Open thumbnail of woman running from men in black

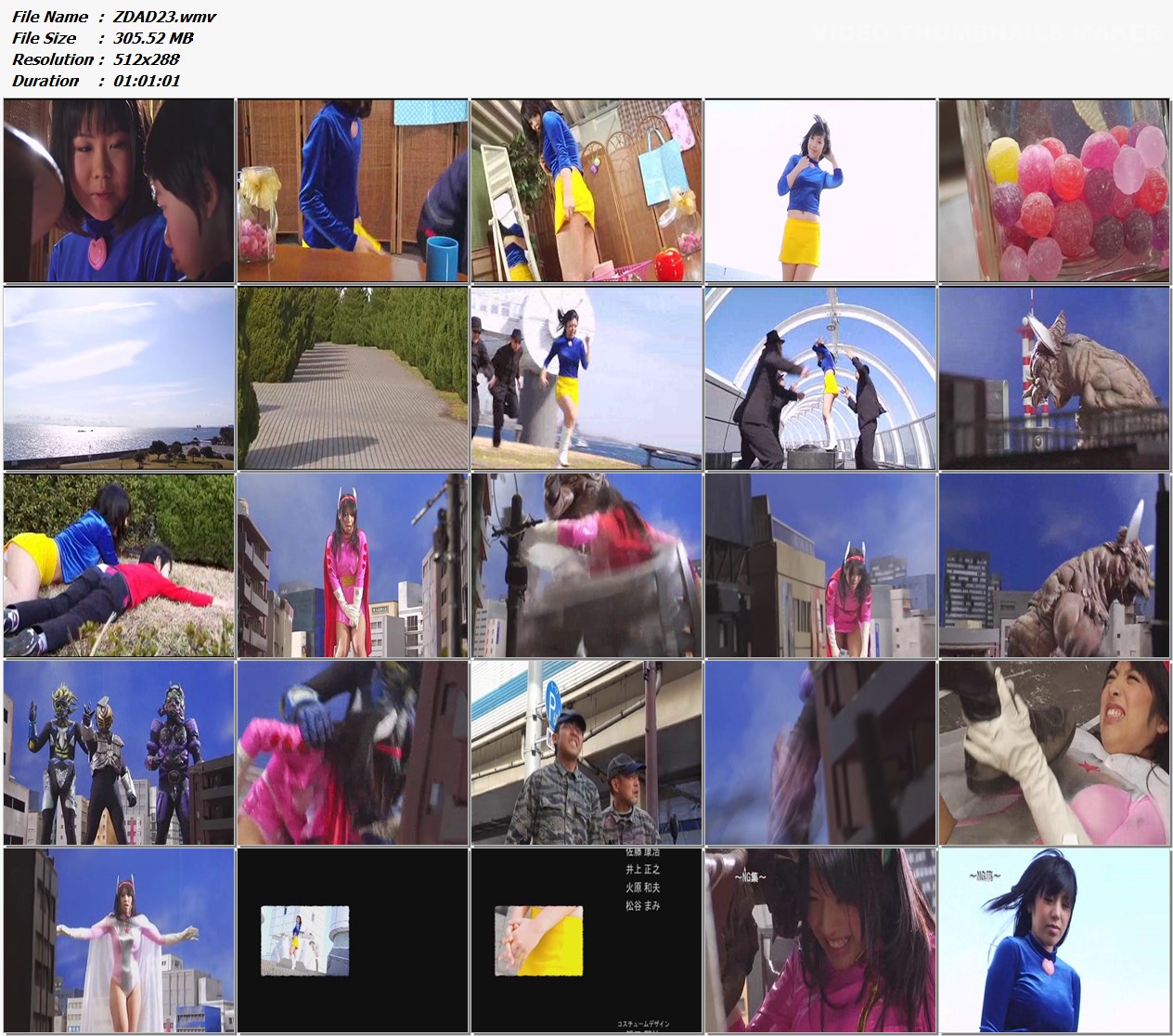tap(586, 378)
